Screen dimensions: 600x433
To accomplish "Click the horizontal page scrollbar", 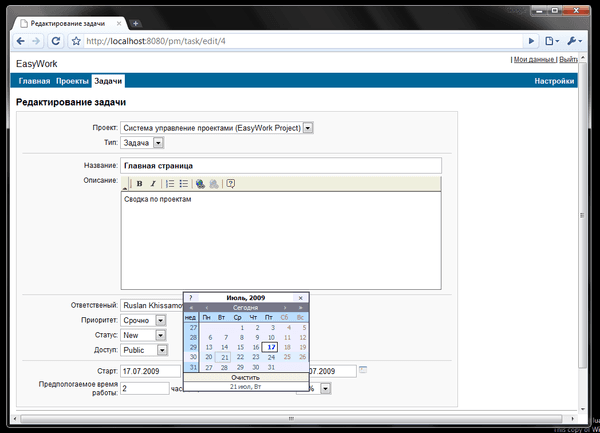I will coord(291,418).
